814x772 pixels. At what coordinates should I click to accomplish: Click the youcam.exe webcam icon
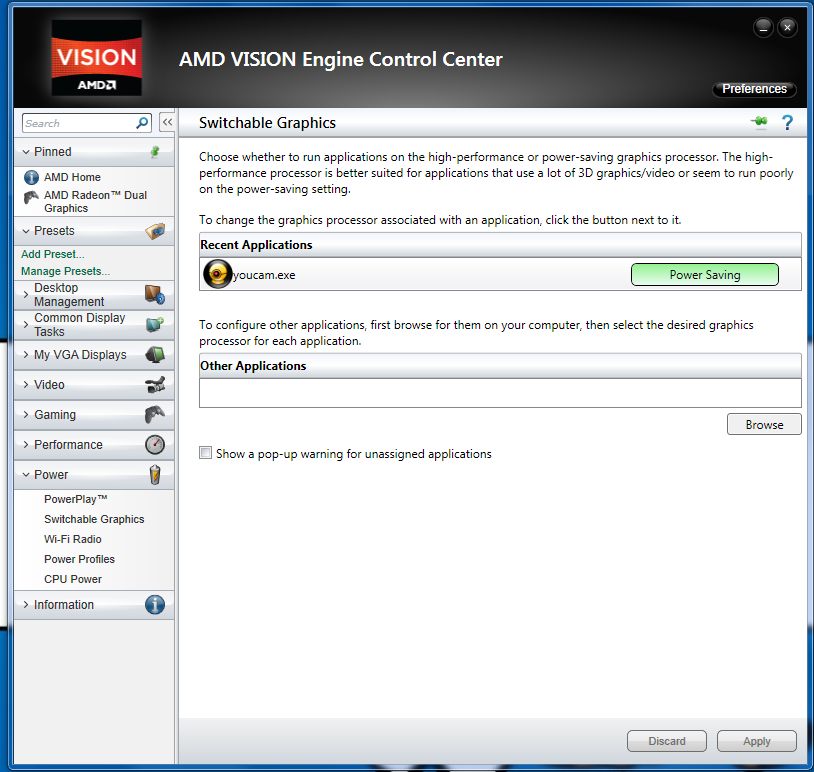point(217,274)
